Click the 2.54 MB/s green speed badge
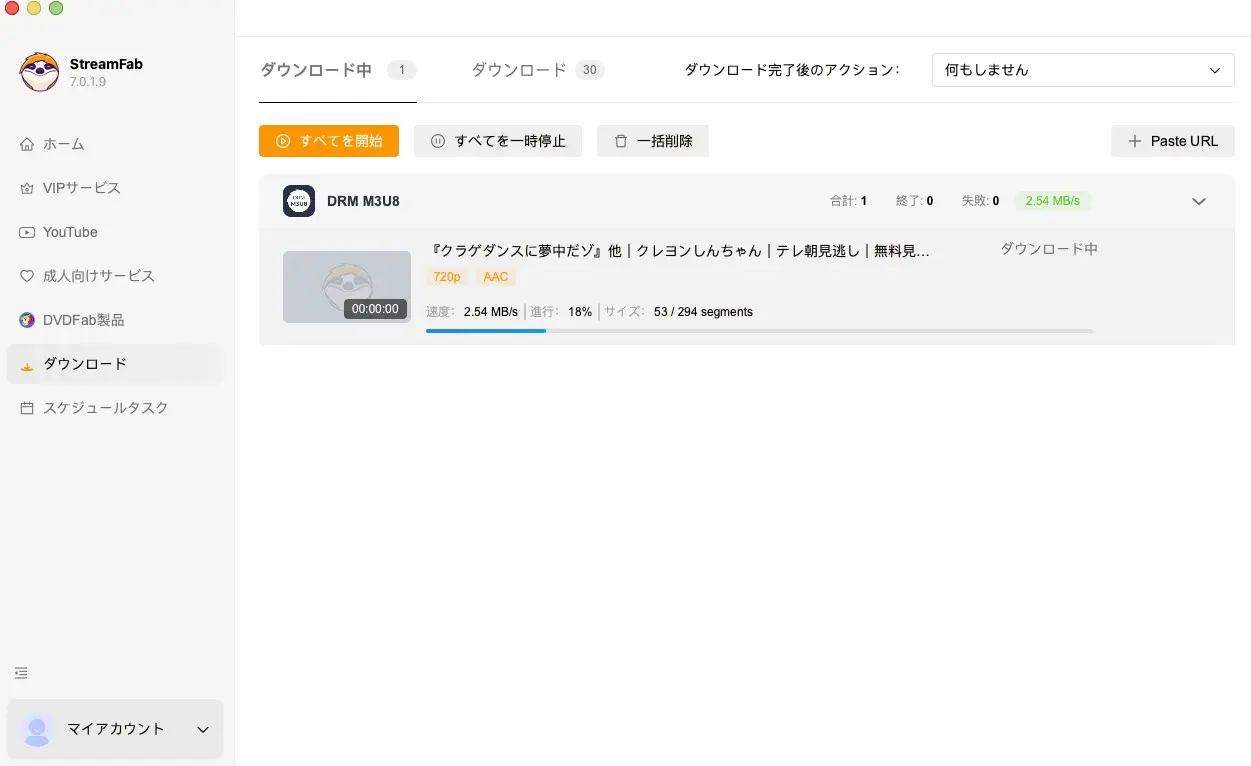1251x766 pixels. pyautogui.click(x=1053, y=201)
